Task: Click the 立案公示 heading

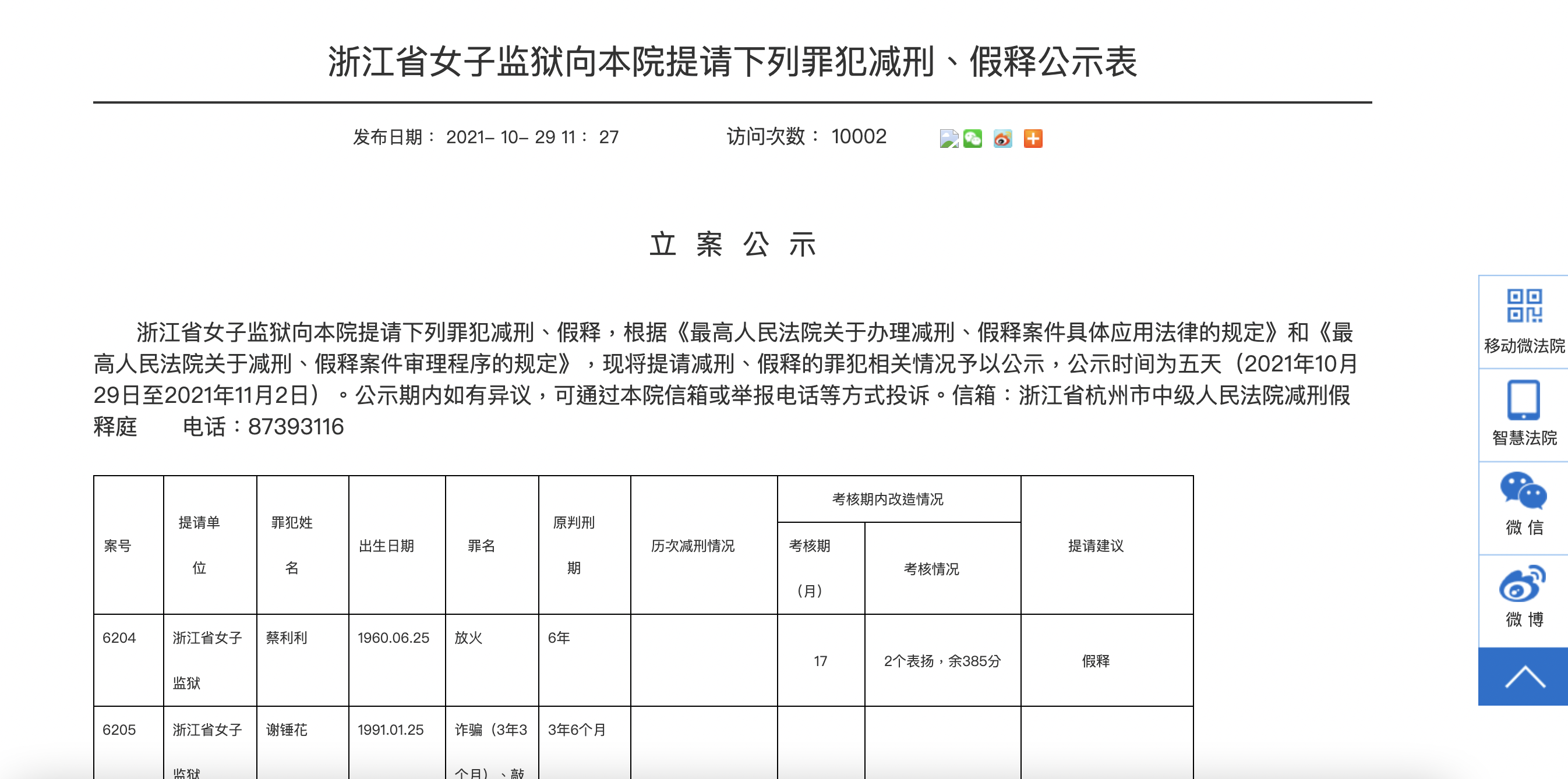Action: click(x=732, y=245)
